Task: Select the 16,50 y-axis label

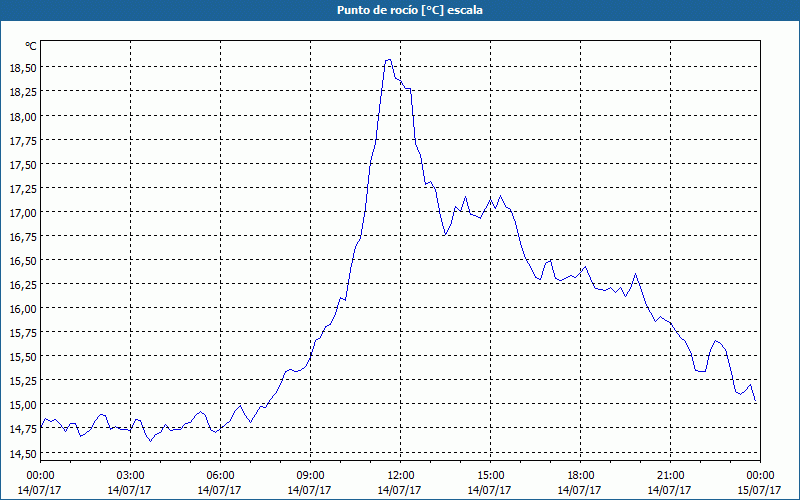Action: 23,261
